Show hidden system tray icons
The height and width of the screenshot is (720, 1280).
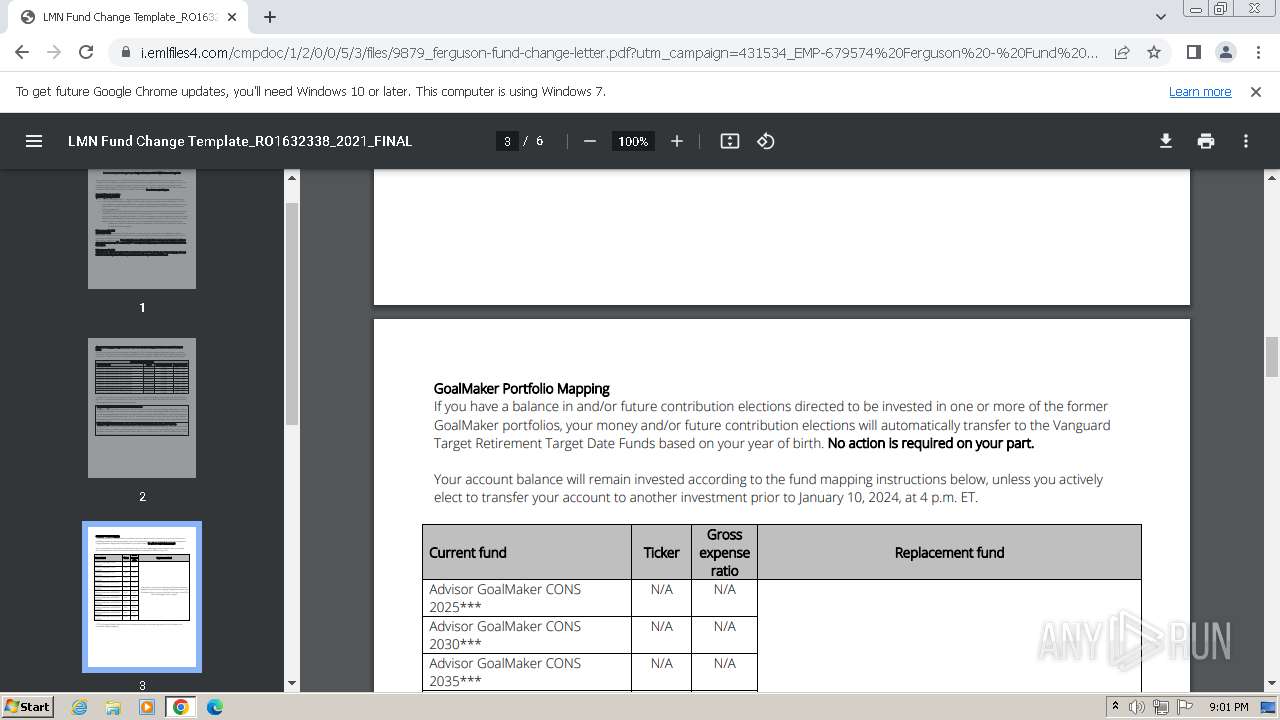click(1115, 707)
